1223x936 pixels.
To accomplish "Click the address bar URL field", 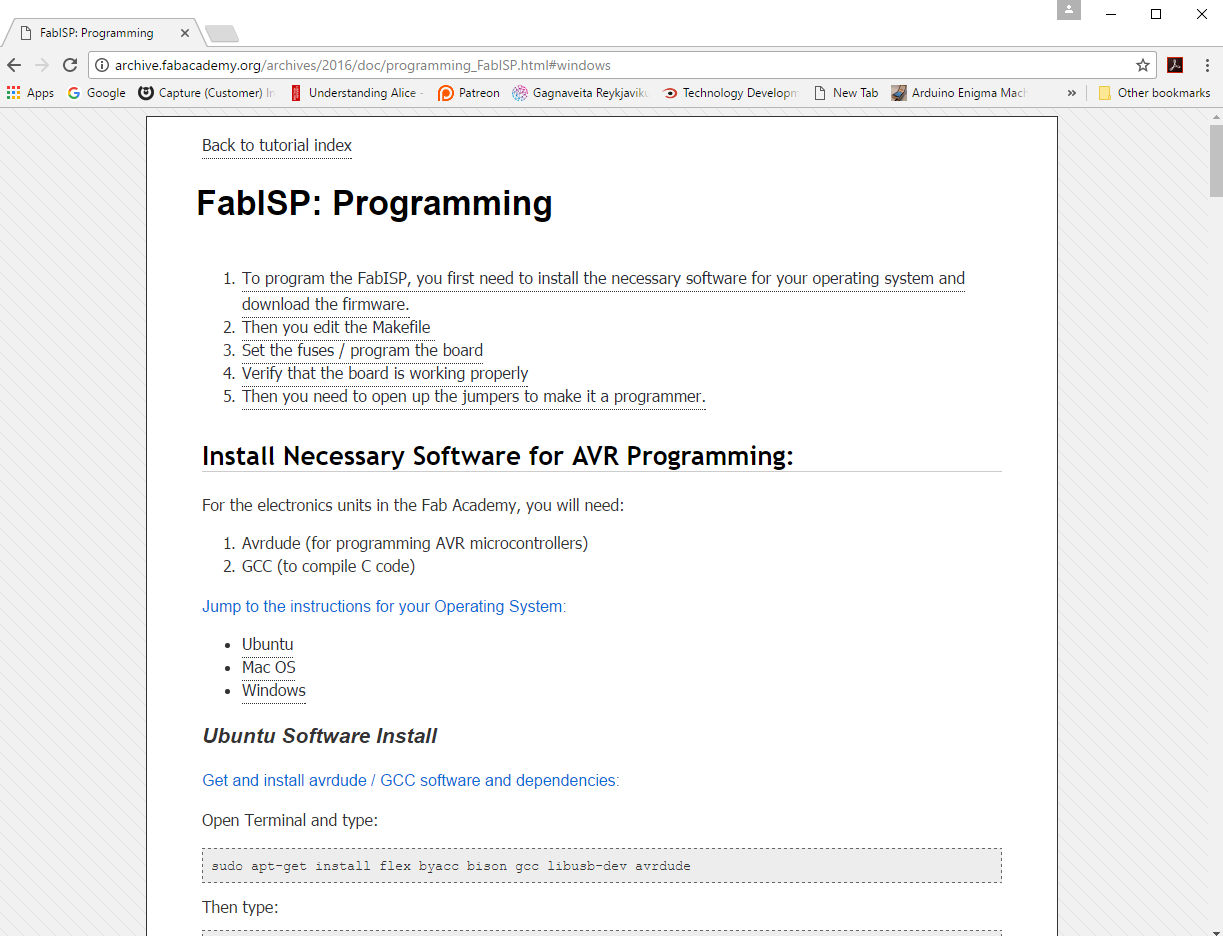I will [620, 65].
